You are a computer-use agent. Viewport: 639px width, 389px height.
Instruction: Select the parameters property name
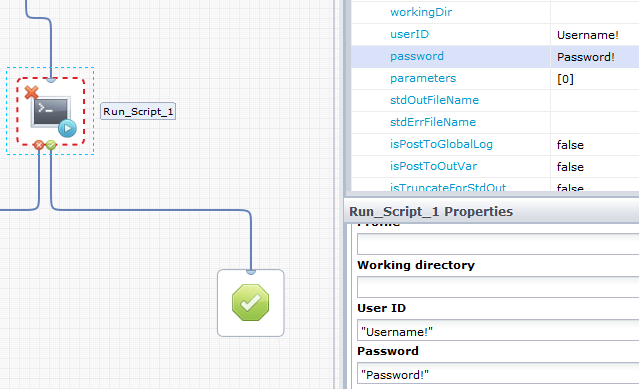(x=423, y=78)
